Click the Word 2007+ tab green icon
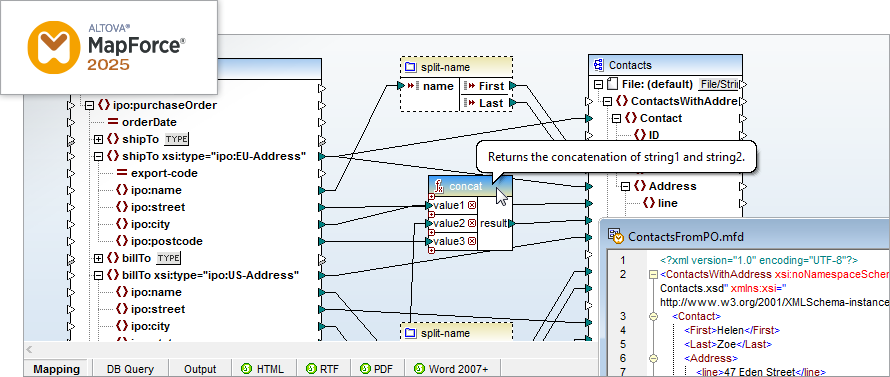 click(419, 368)
